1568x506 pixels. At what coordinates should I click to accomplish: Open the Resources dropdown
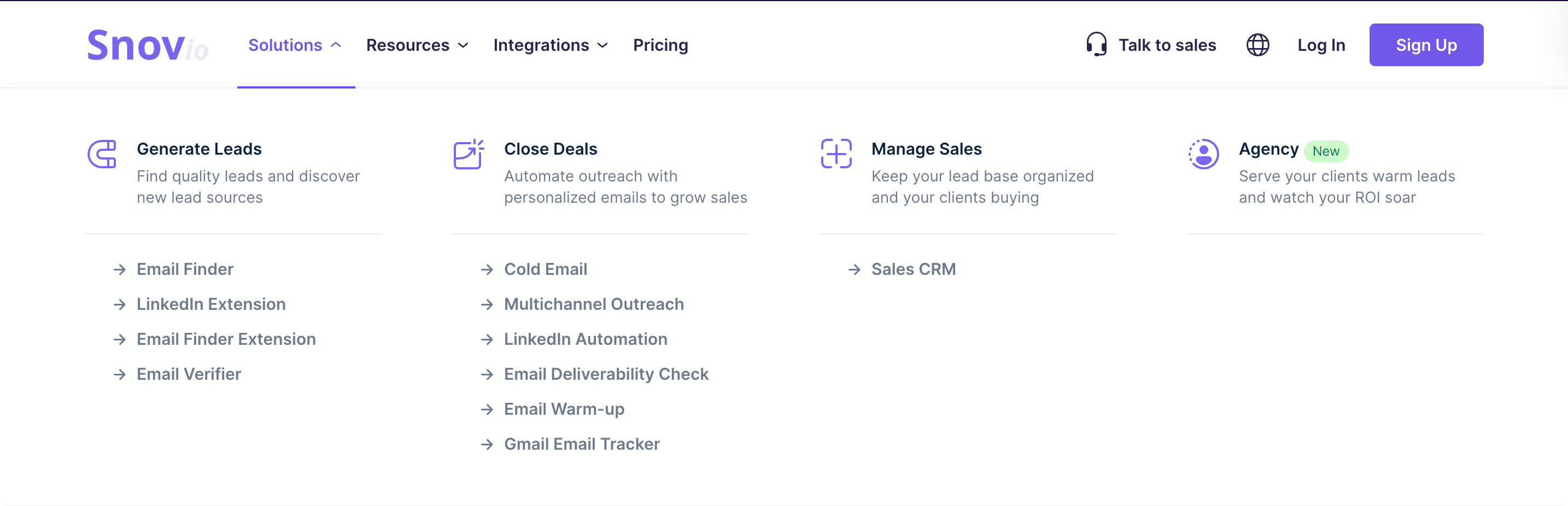(x=418, y=44)
